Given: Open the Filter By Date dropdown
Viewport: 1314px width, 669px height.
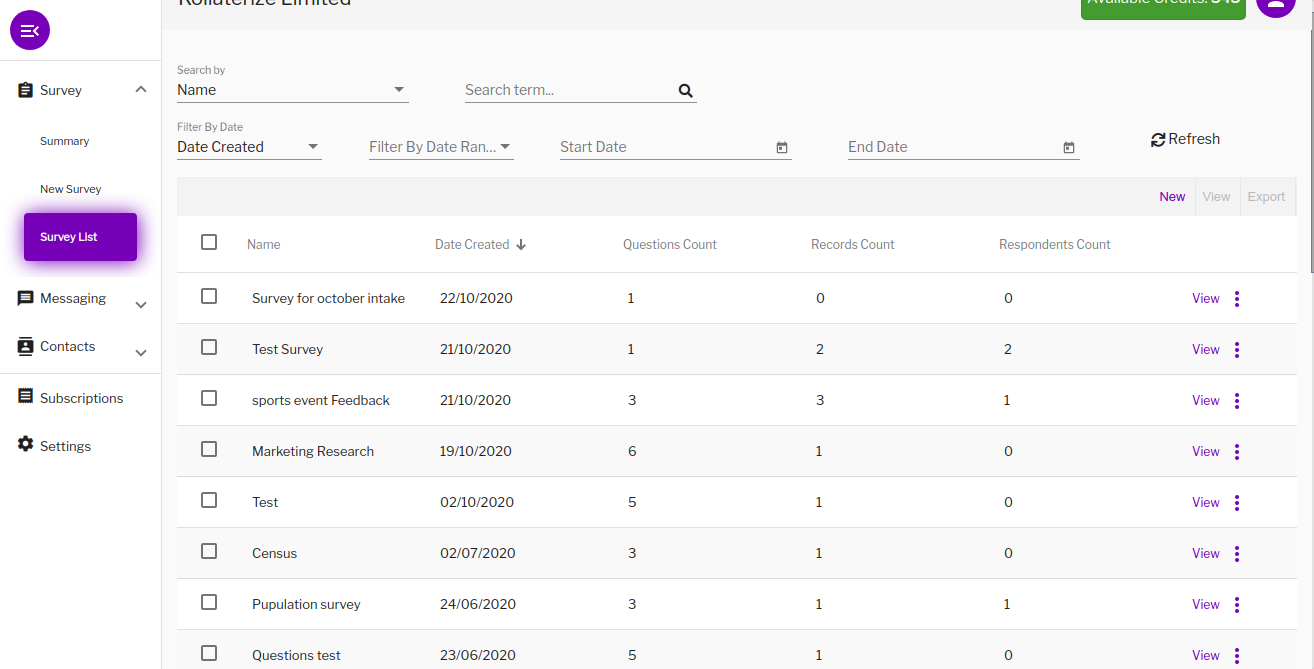Looking at the screenshot, I should [x=249, y=147].
